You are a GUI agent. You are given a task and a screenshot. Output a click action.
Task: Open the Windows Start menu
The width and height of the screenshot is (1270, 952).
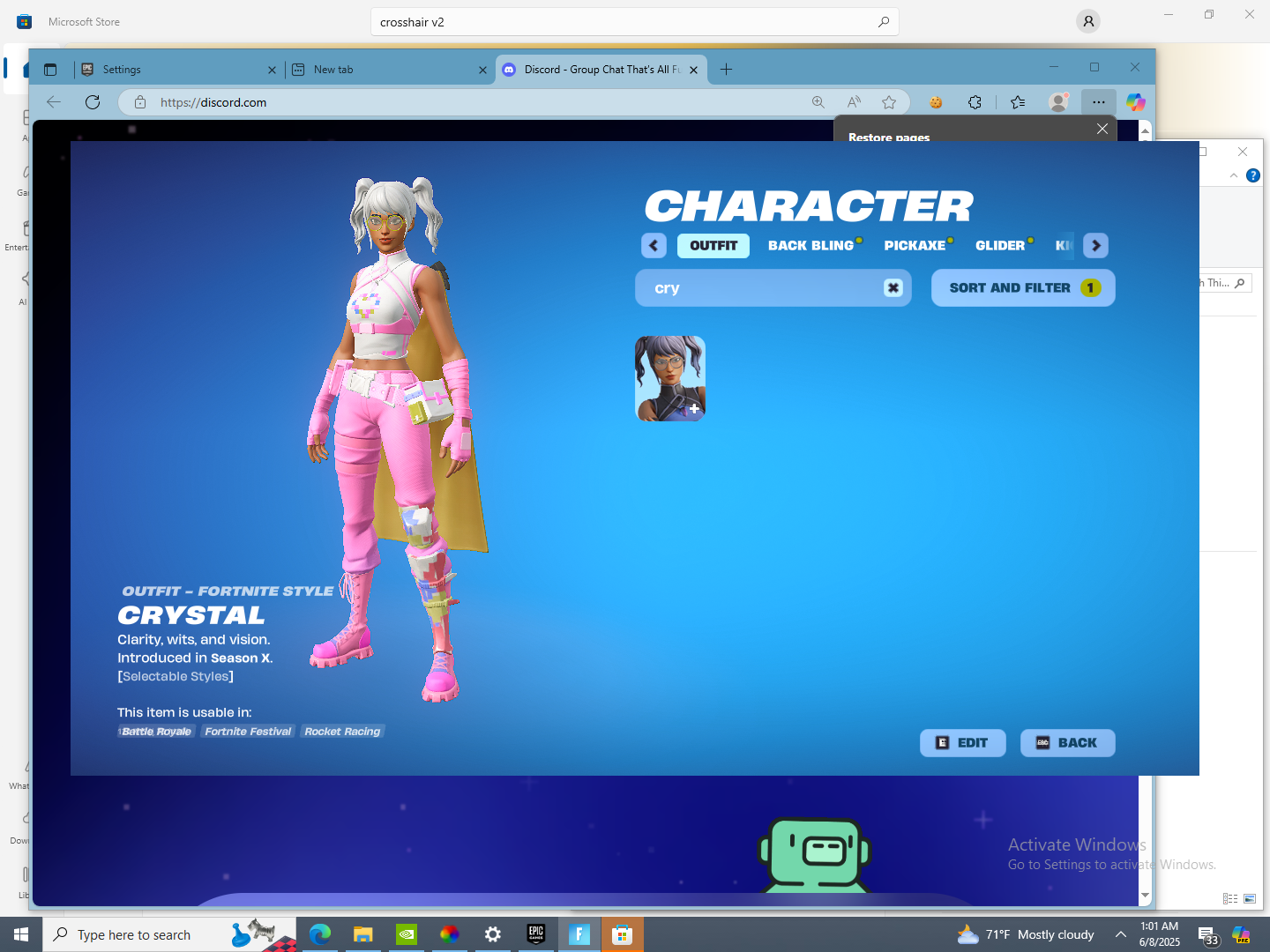click(x=21, y=934)
